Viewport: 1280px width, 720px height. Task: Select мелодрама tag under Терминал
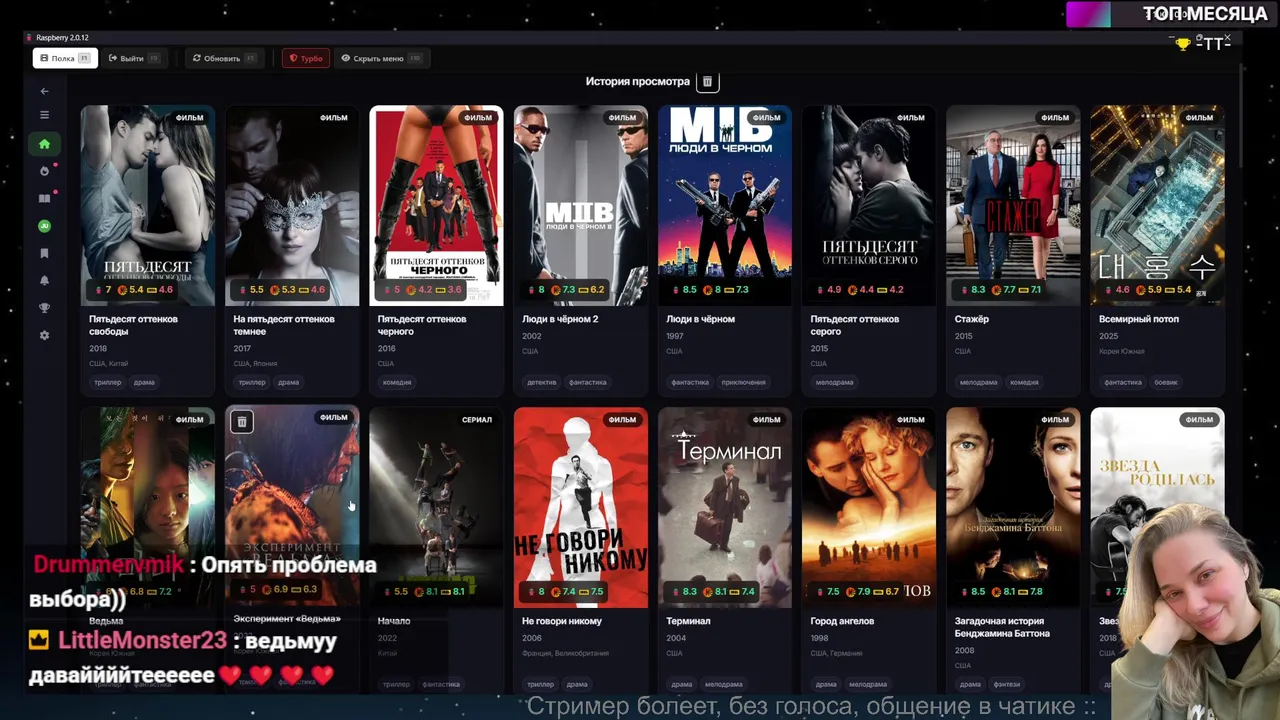723,684
